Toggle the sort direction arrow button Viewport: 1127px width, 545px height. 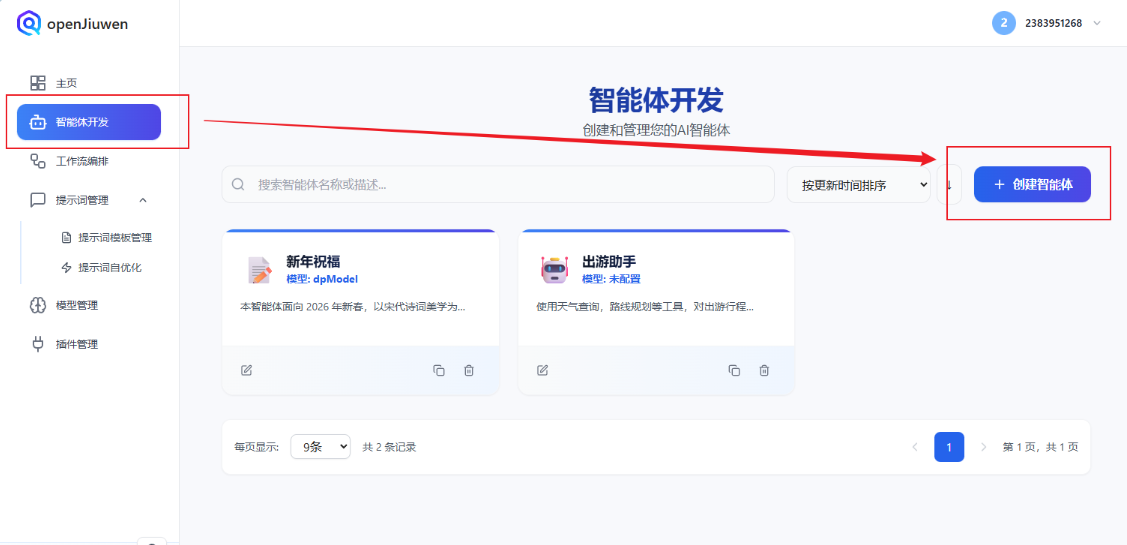(x=949, y=185)
